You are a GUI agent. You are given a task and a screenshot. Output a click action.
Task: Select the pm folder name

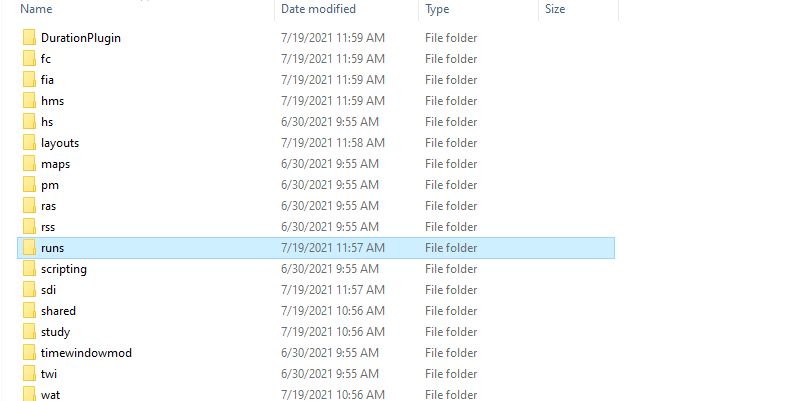[50, 185]
